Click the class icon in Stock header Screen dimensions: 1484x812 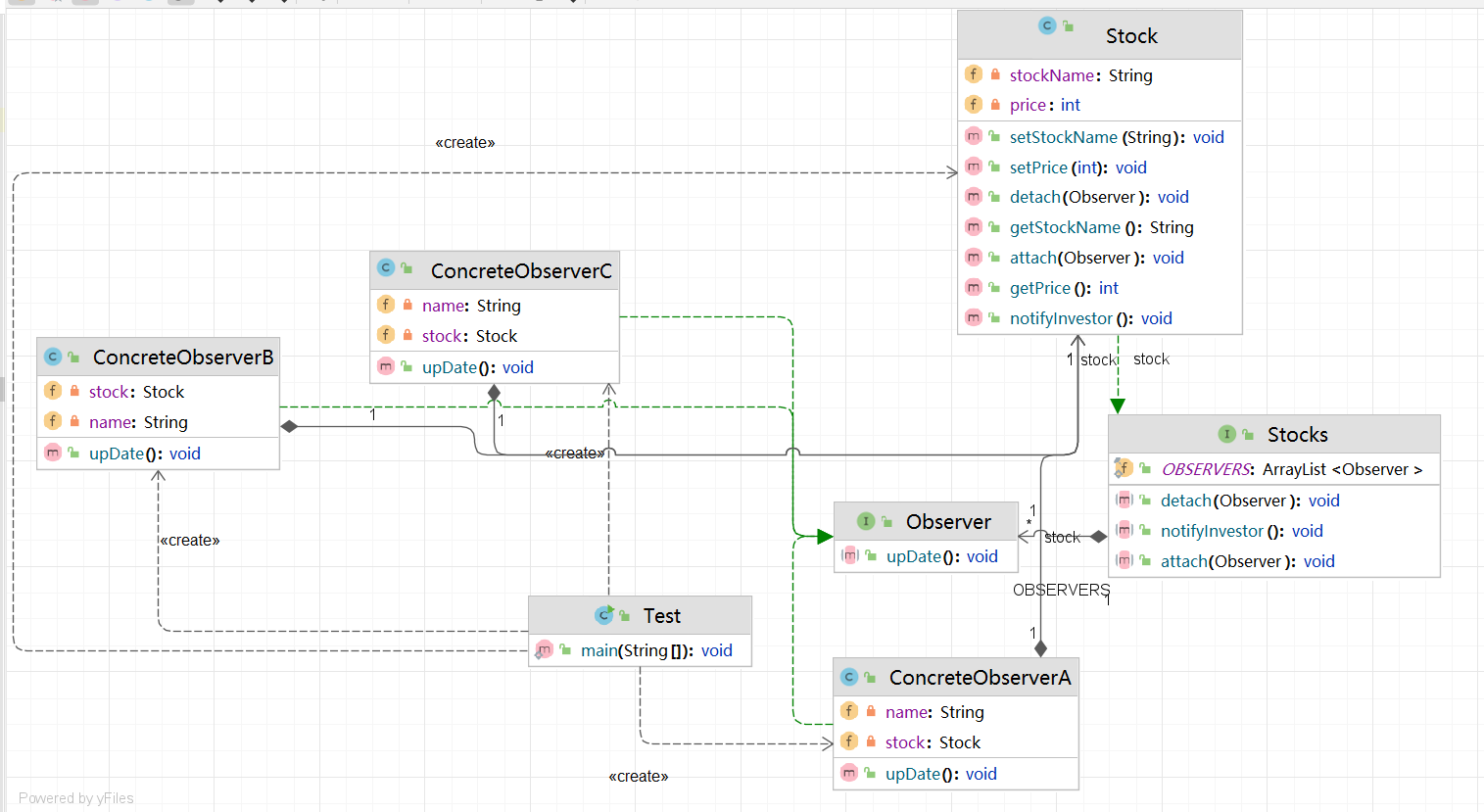click(x=1047, y=26)
